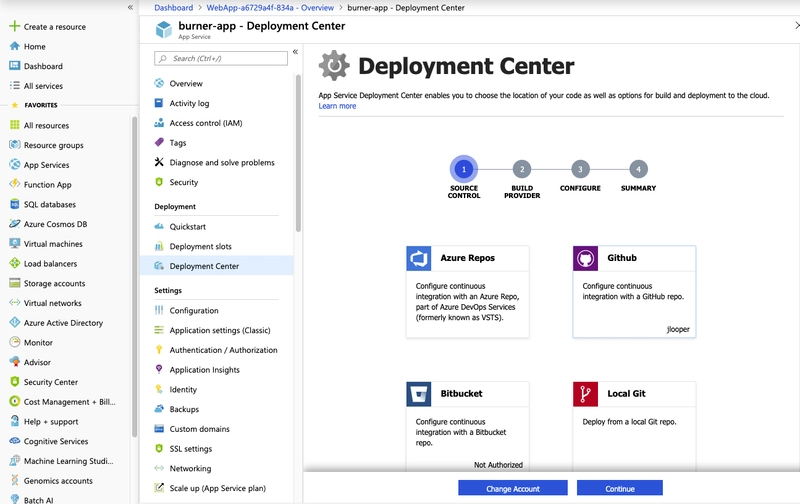The height and width of the screenshot is (504, 800).
Task: Collapse the resource menu with double chevron
Action: [x=295, y=52]
